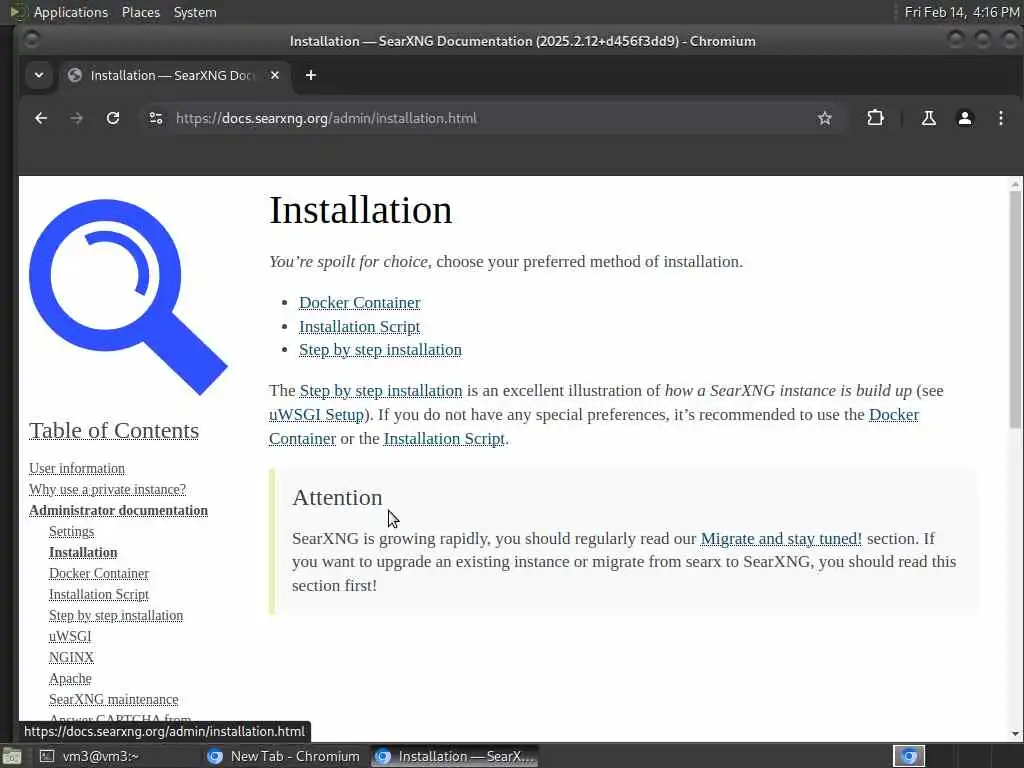Open the Installation Script bullet link
Viewport: 1024px width, 768px height.
coord(359,327)
